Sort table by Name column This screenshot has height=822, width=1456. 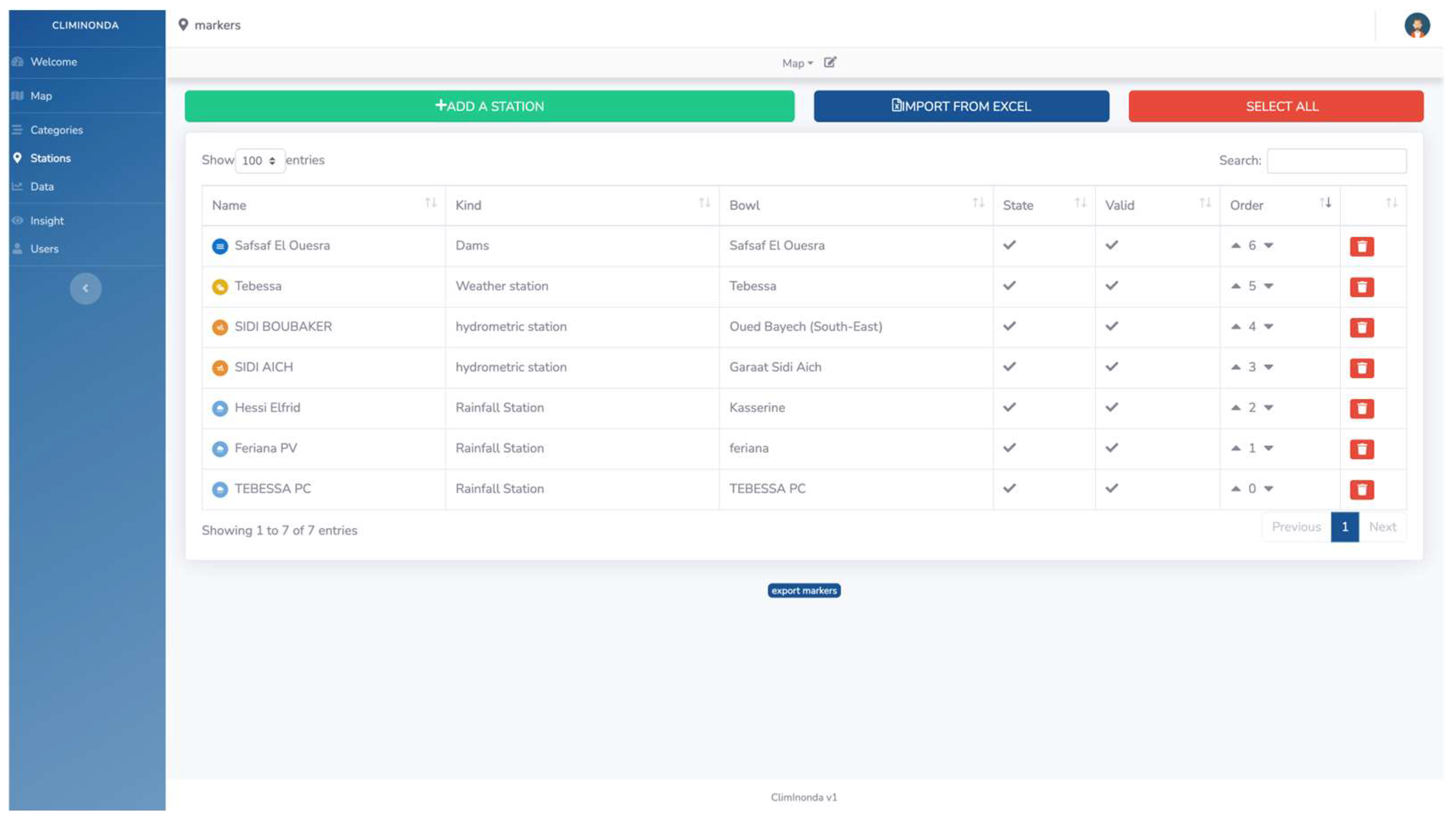point(323,205)
